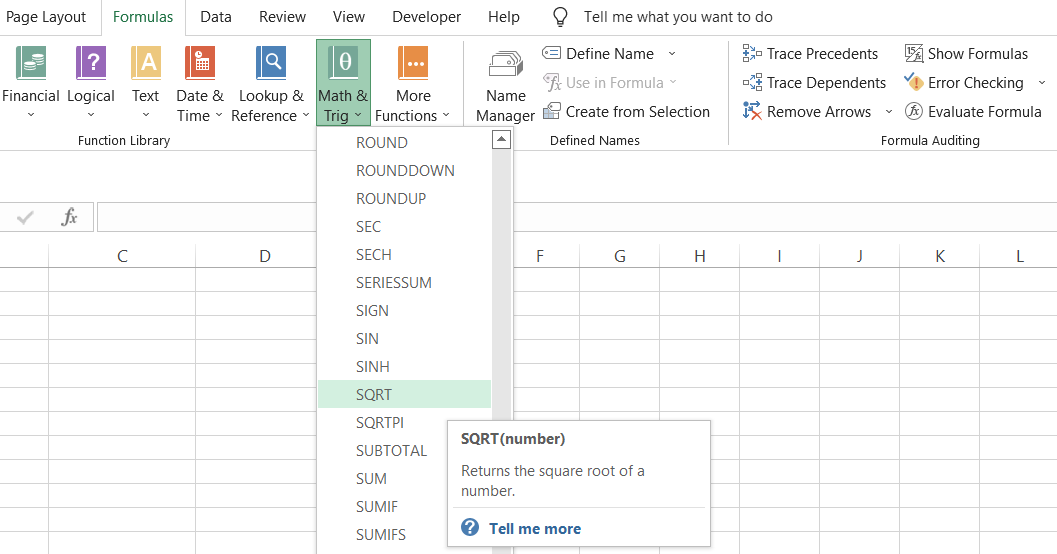Open the Financial functions library
This screenshot has height=554, width=1057.
pos(30,84)
